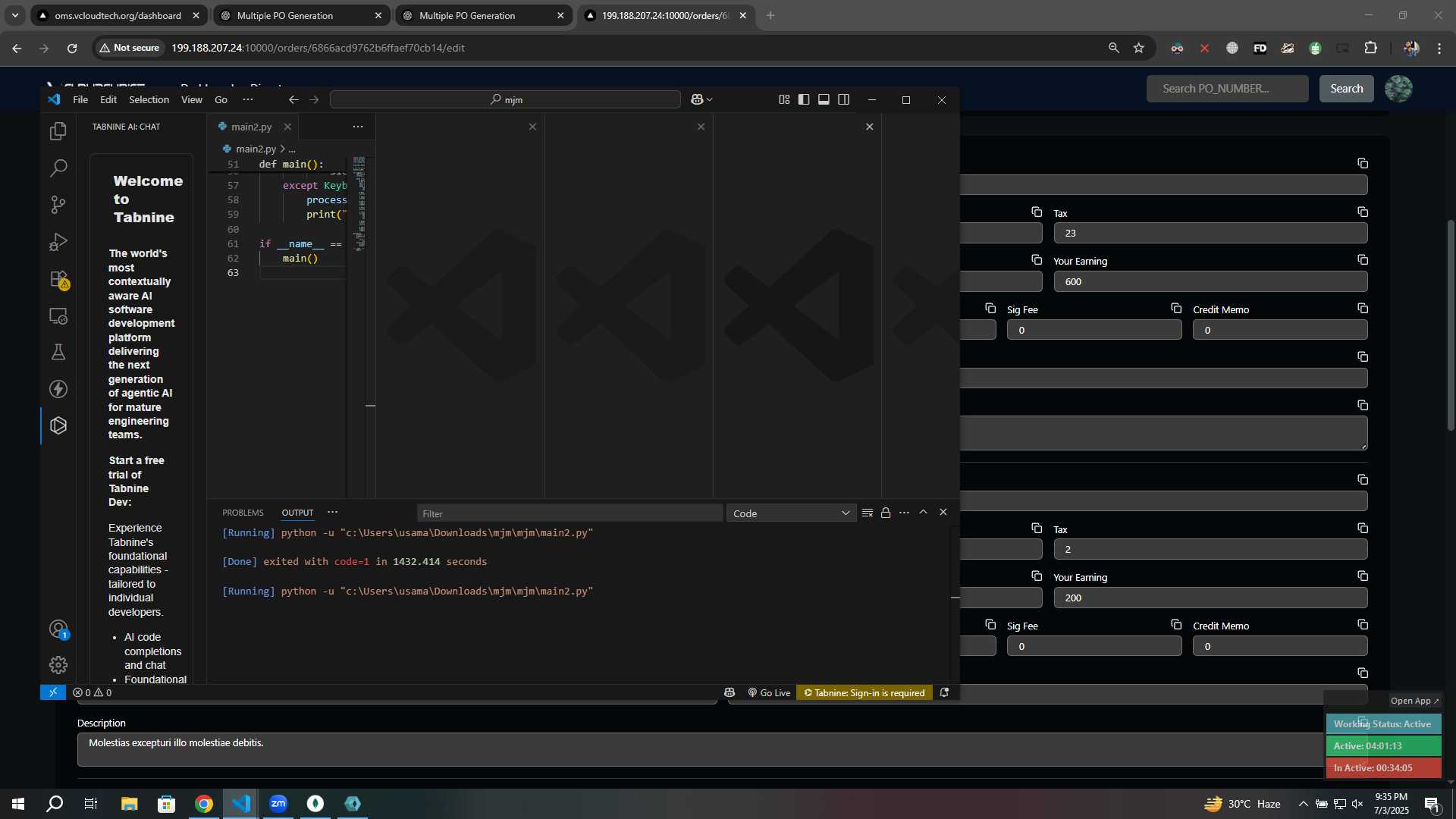Copy the Your Earning 600 value
Viewport: 1456px width, 819px height.
[1363, 259]
